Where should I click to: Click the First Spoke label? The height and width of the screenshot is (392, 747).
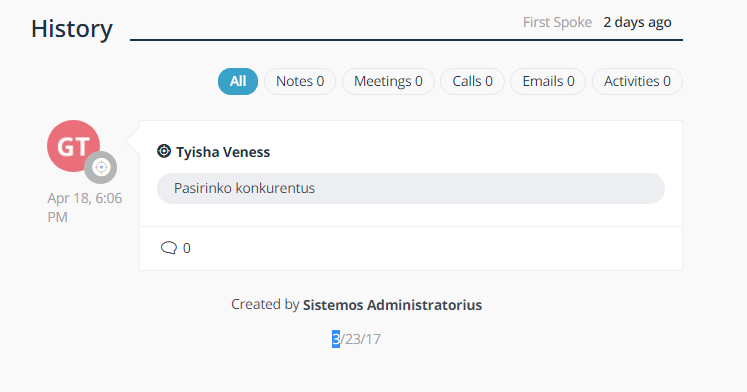pyautogui.click(x=557, y=22)
